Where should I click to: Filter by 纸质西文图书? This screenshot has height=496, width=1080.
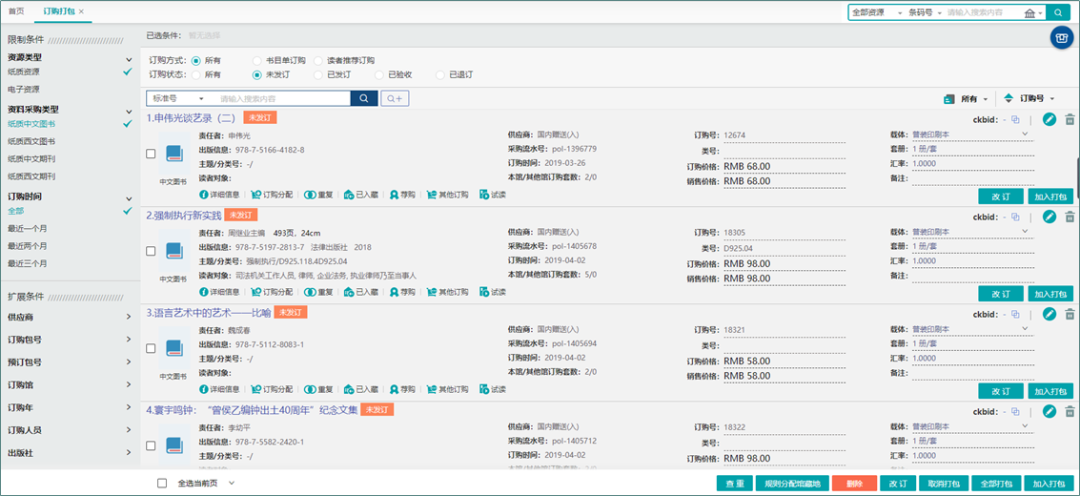pyautogui.click(x=32, y=141)
